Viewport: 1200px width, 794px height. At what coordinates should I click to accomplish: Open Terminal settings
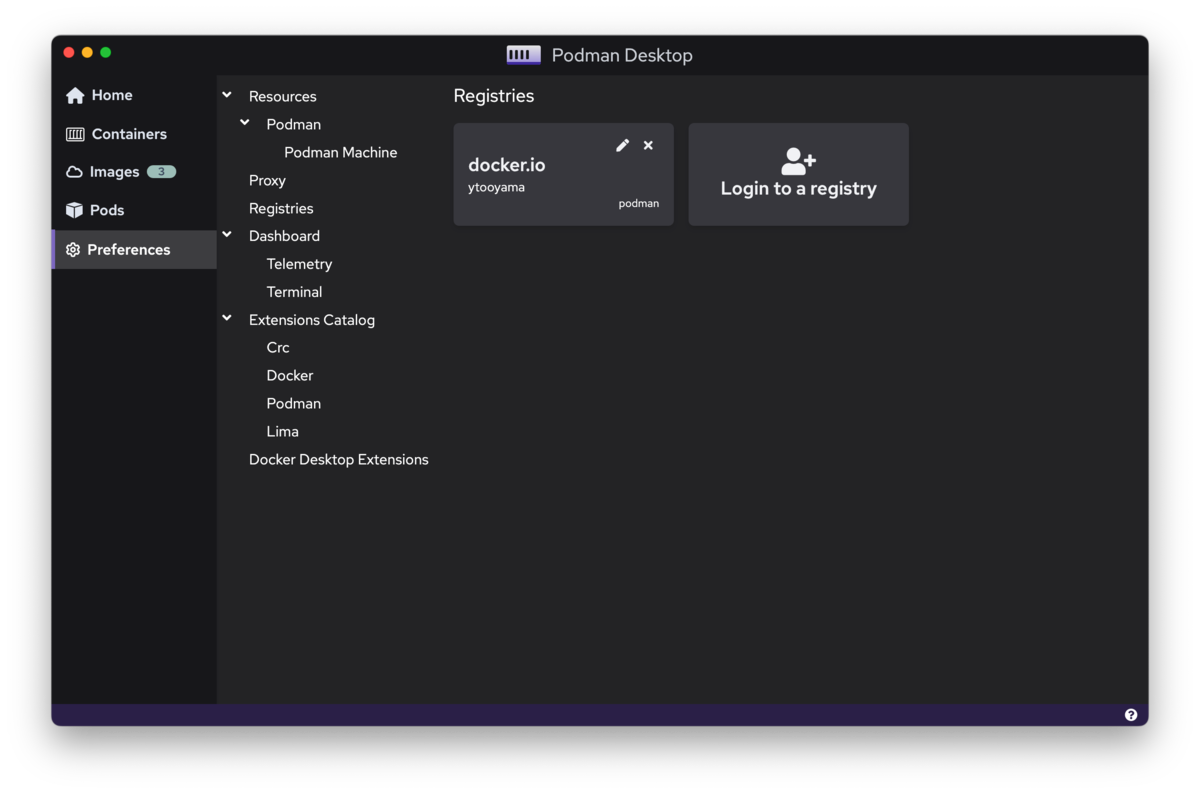tap(294, 292)
